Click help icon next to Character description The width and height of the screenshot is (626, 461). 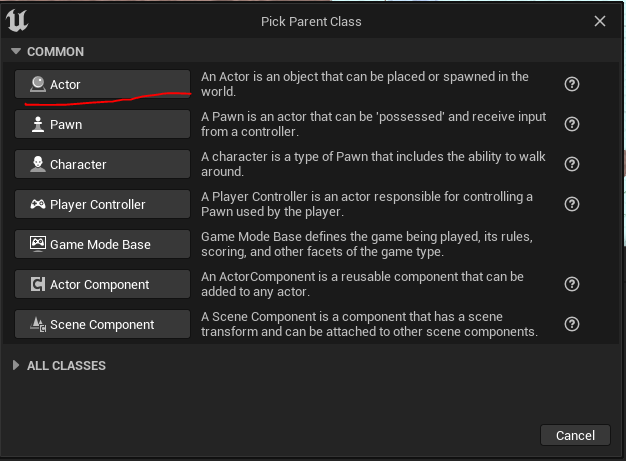pos(572,165)
